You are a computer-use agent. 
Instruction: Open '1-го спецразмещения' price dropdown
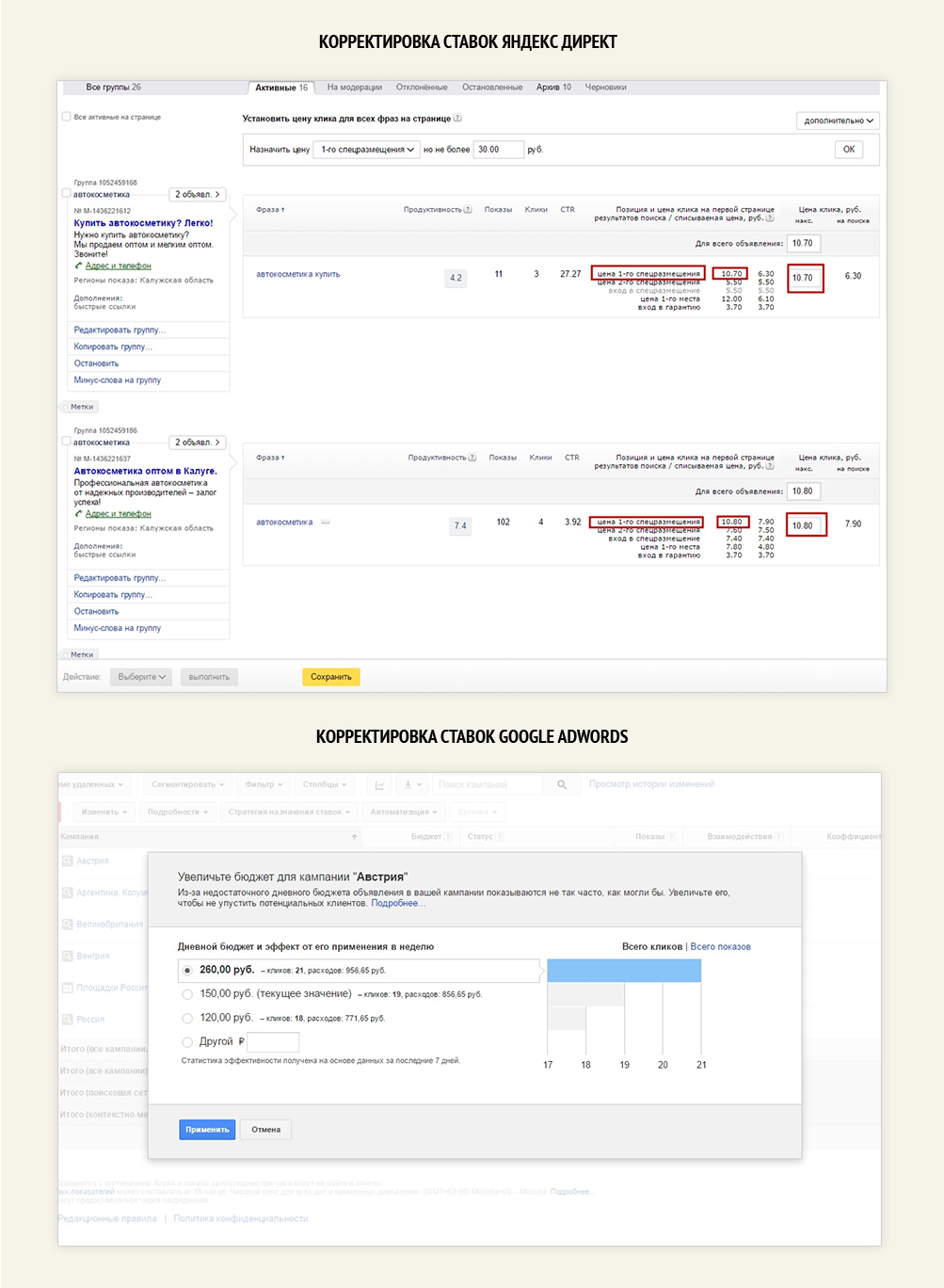coord(367,150)
